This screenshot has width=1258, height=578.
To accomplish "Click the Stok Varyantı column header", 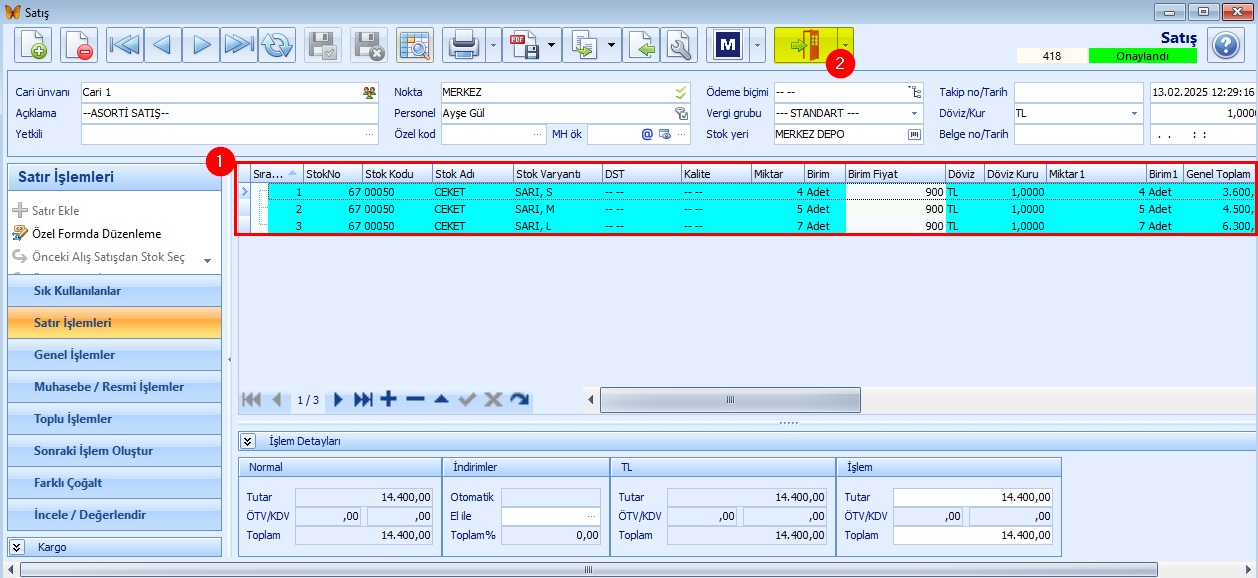I will (x=558, y=174).
